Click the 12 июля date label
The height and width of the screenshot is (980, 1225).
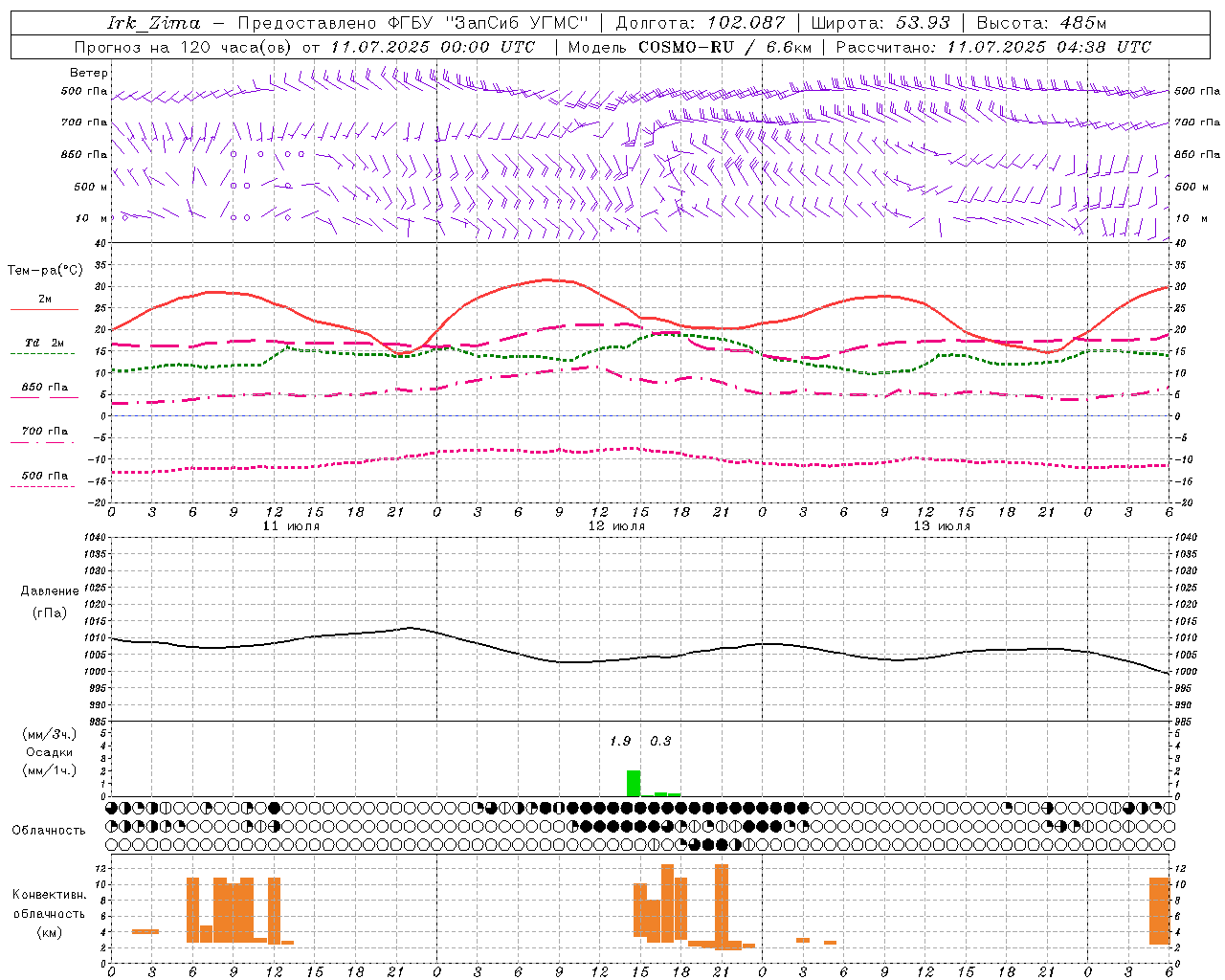click(616, 526)
